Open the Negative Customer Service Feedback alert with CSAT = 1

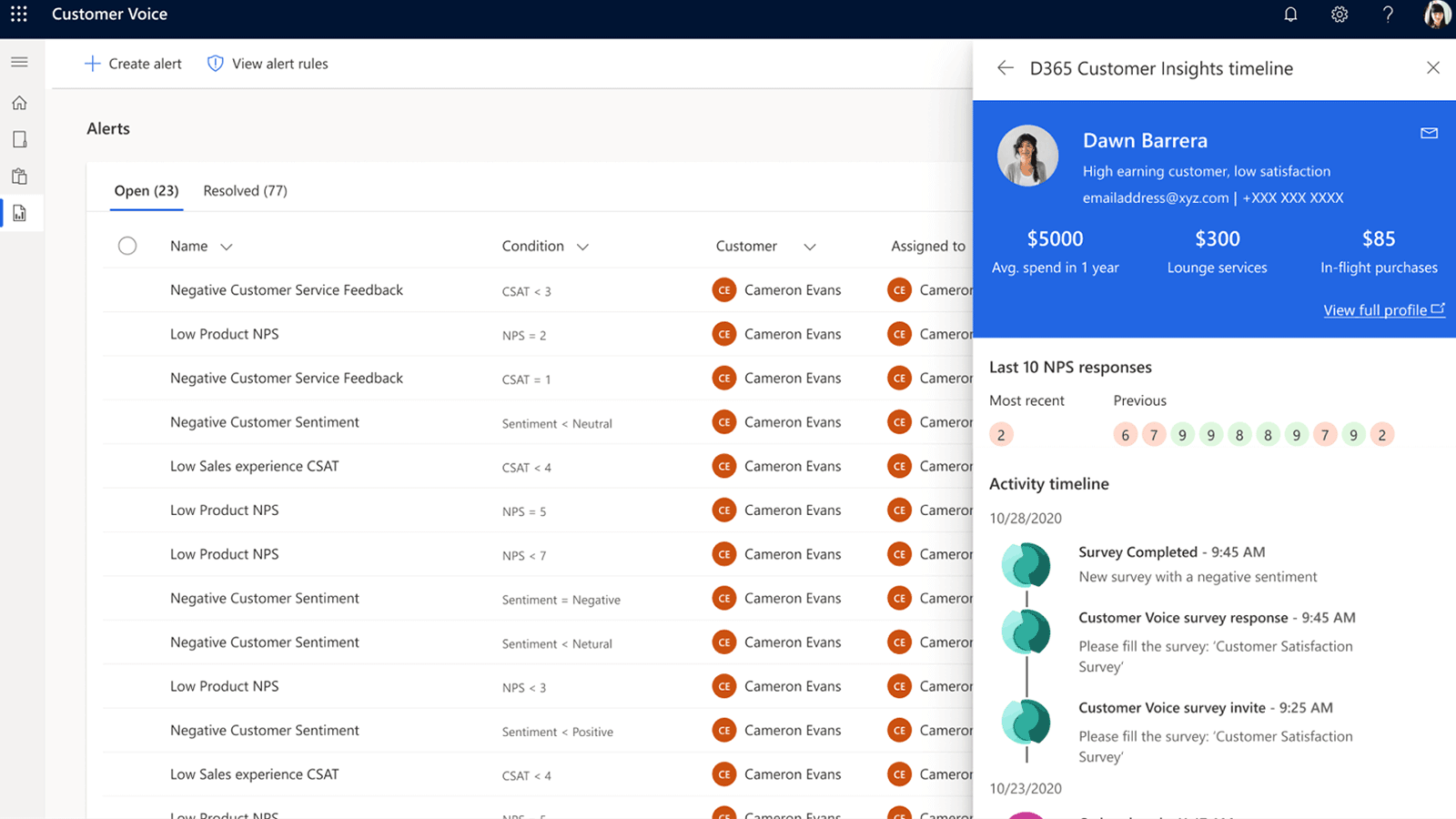(x=286, y=379)
